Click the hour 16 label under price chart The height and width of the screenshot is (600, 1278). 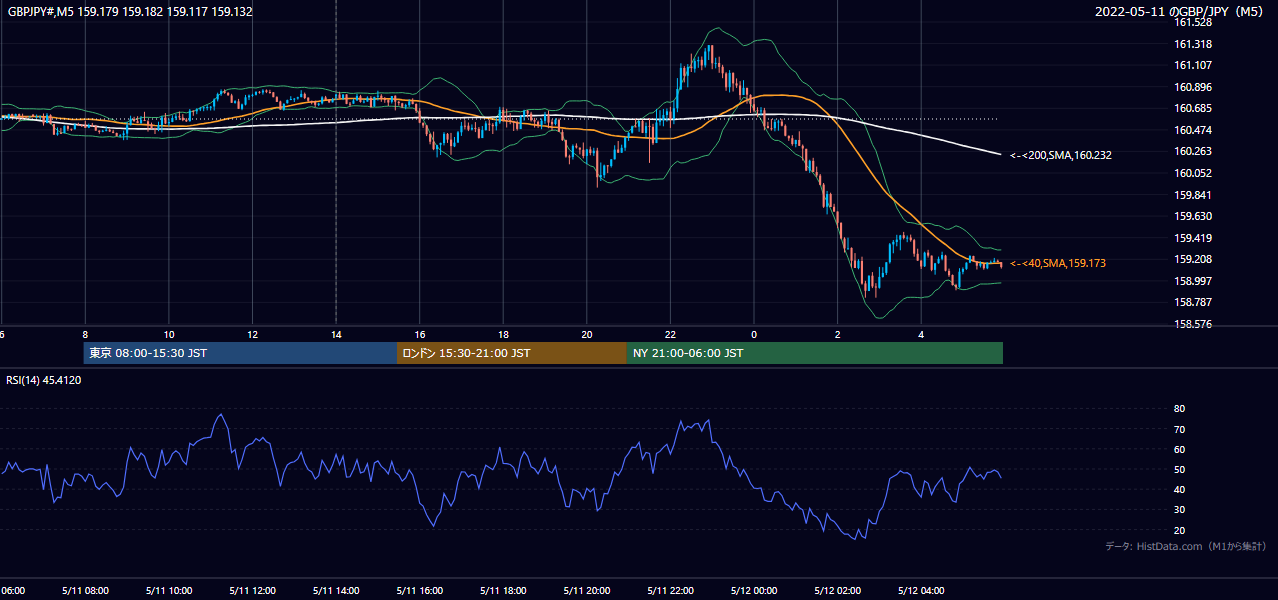coord(420,335)
